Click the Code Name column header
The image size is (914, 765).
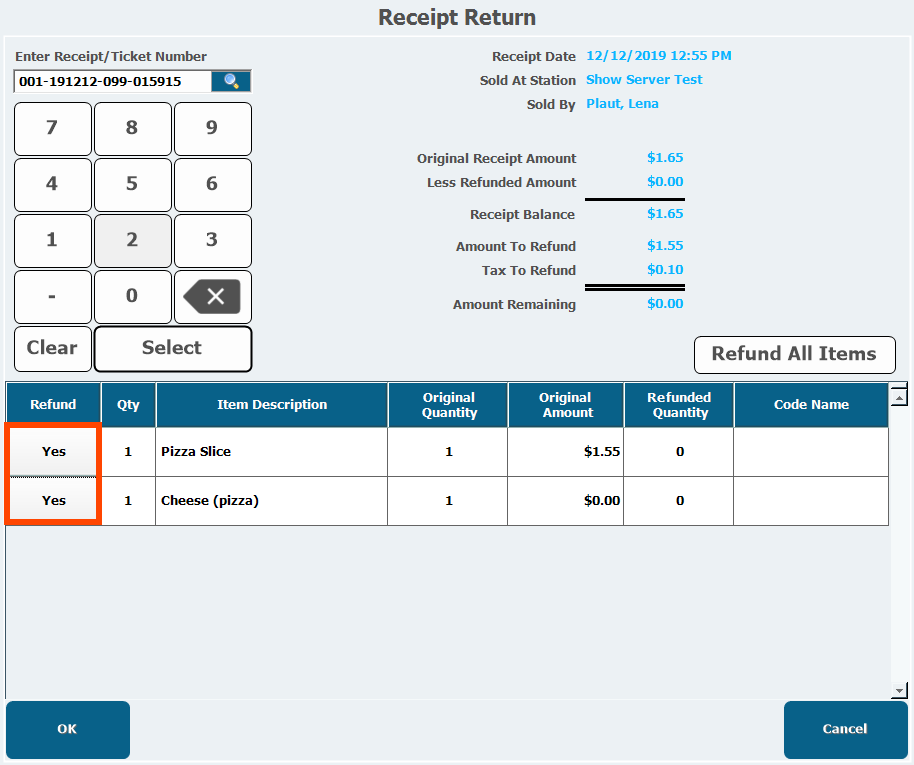click(811, 405)
